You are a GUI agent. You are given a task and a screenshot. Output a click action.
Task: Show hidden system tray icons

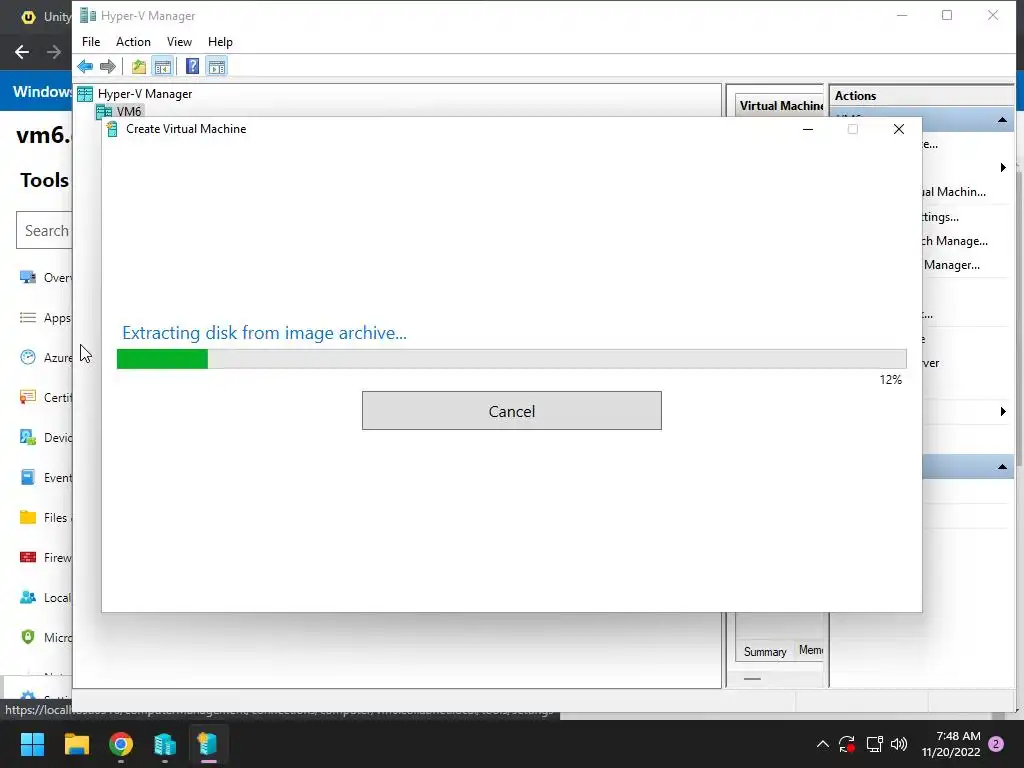[823, 744]
